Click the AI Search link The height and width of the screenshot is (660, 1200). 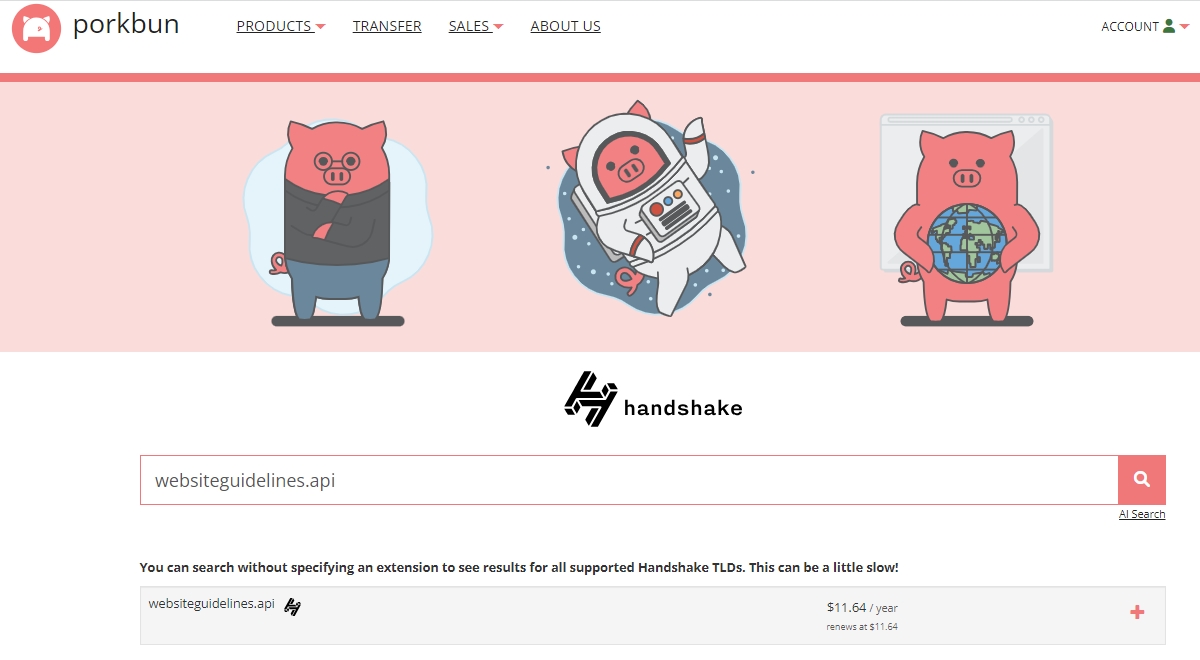coord(1142,514)
